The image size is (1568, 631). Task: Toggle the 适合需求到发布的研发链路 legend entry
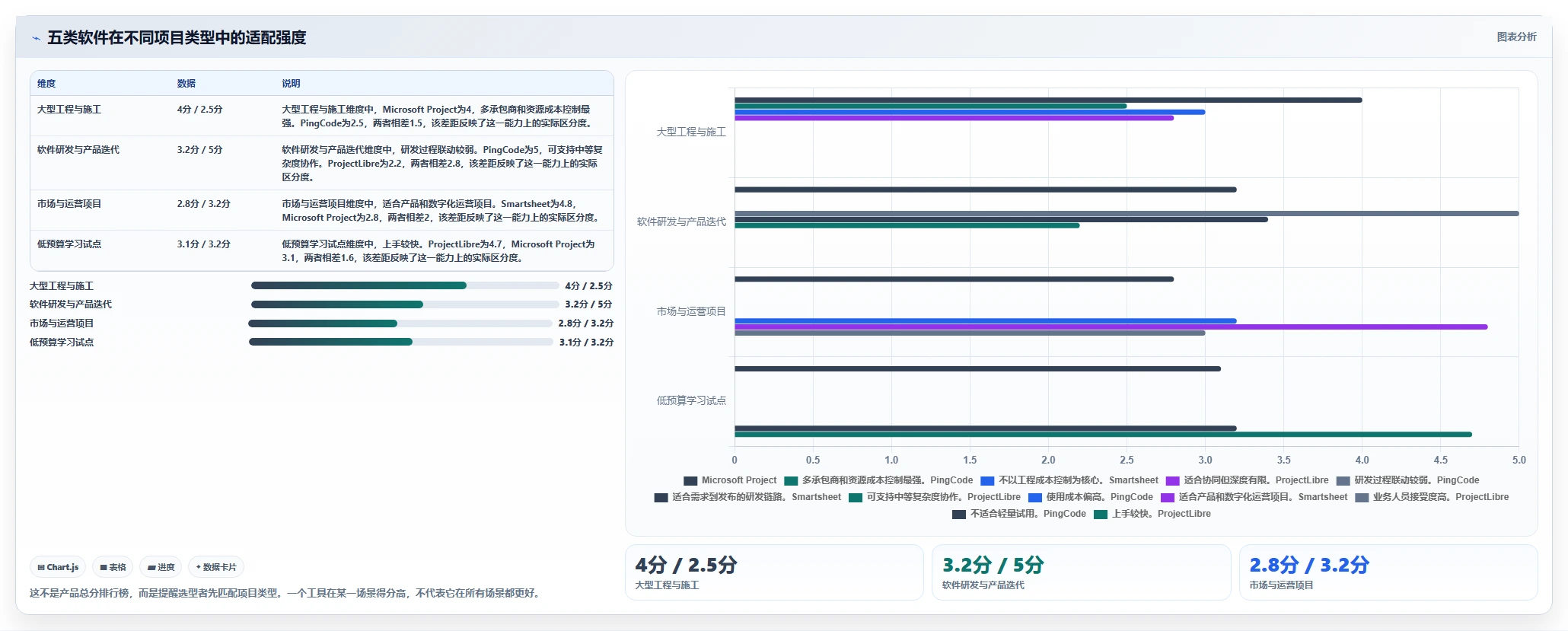(x=747, y=497)
